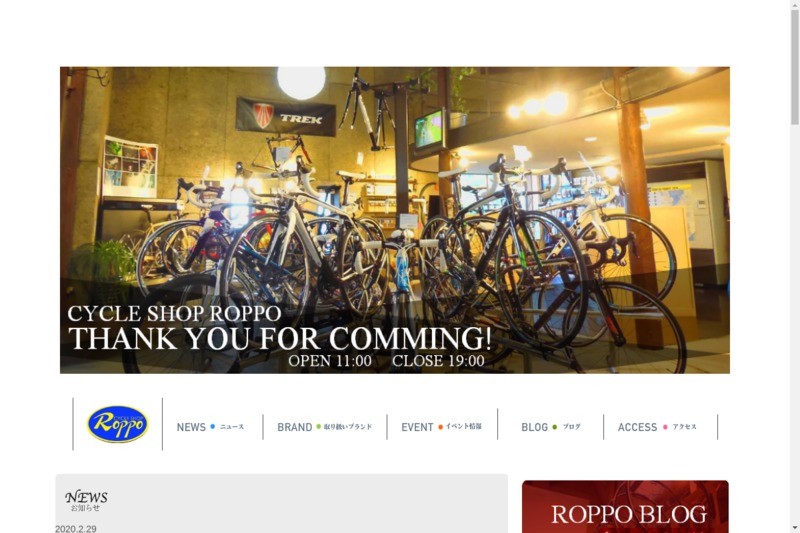The width and height of the screenshot is (800, 533).
Task: Click the main bike shop hero image
Action: point(395,220)
